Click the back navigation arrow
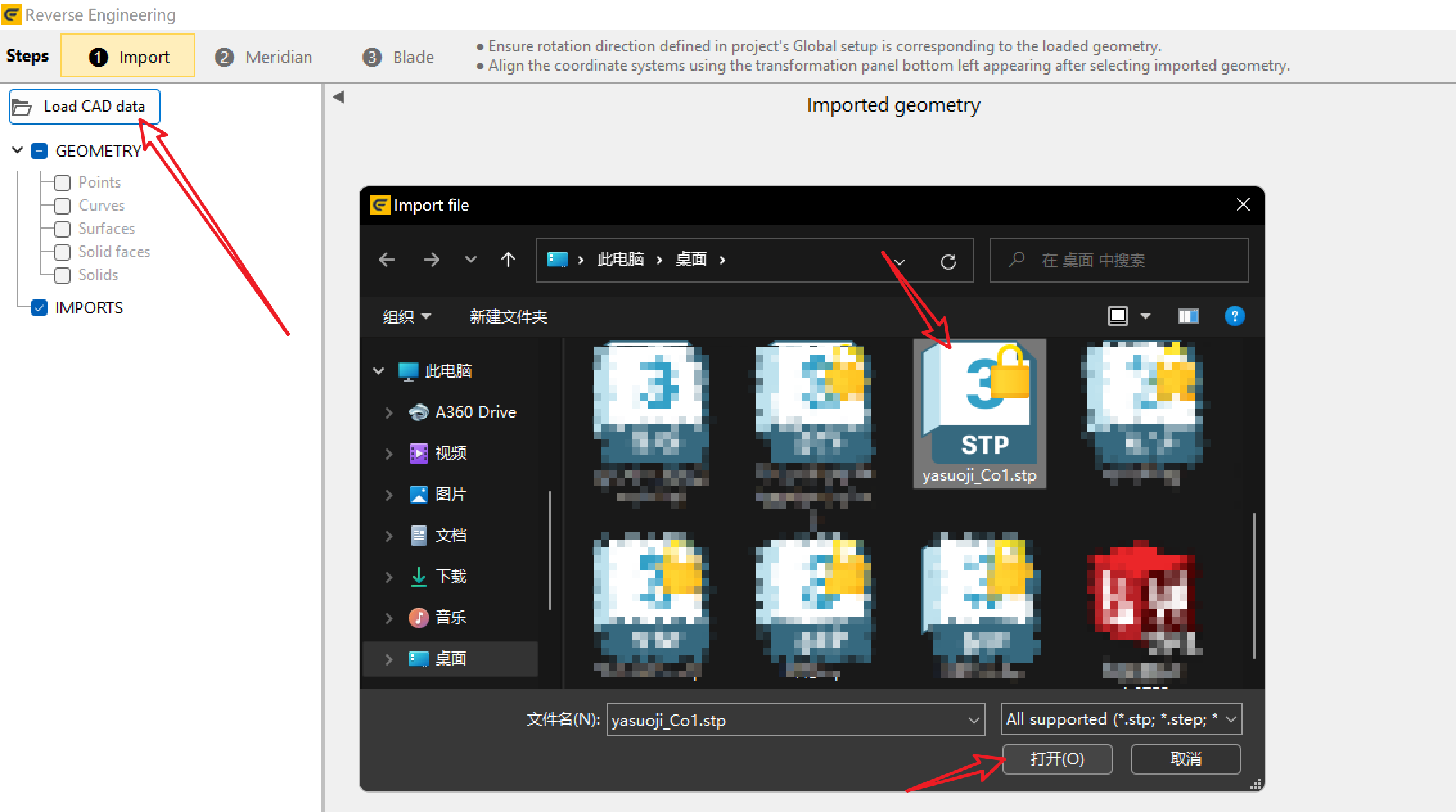This screenshot has width=1456, height=812. click(x=387, y=260)
